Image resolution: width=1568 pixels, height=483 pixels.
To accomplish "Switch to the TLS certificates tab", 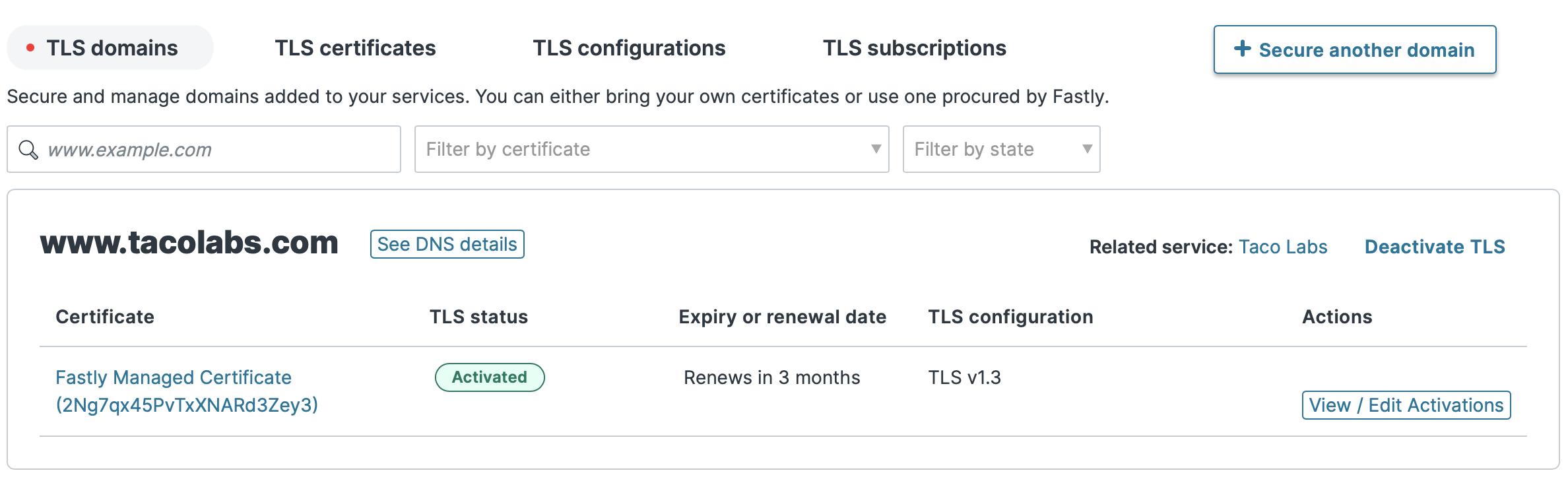I will pos(355,48).
